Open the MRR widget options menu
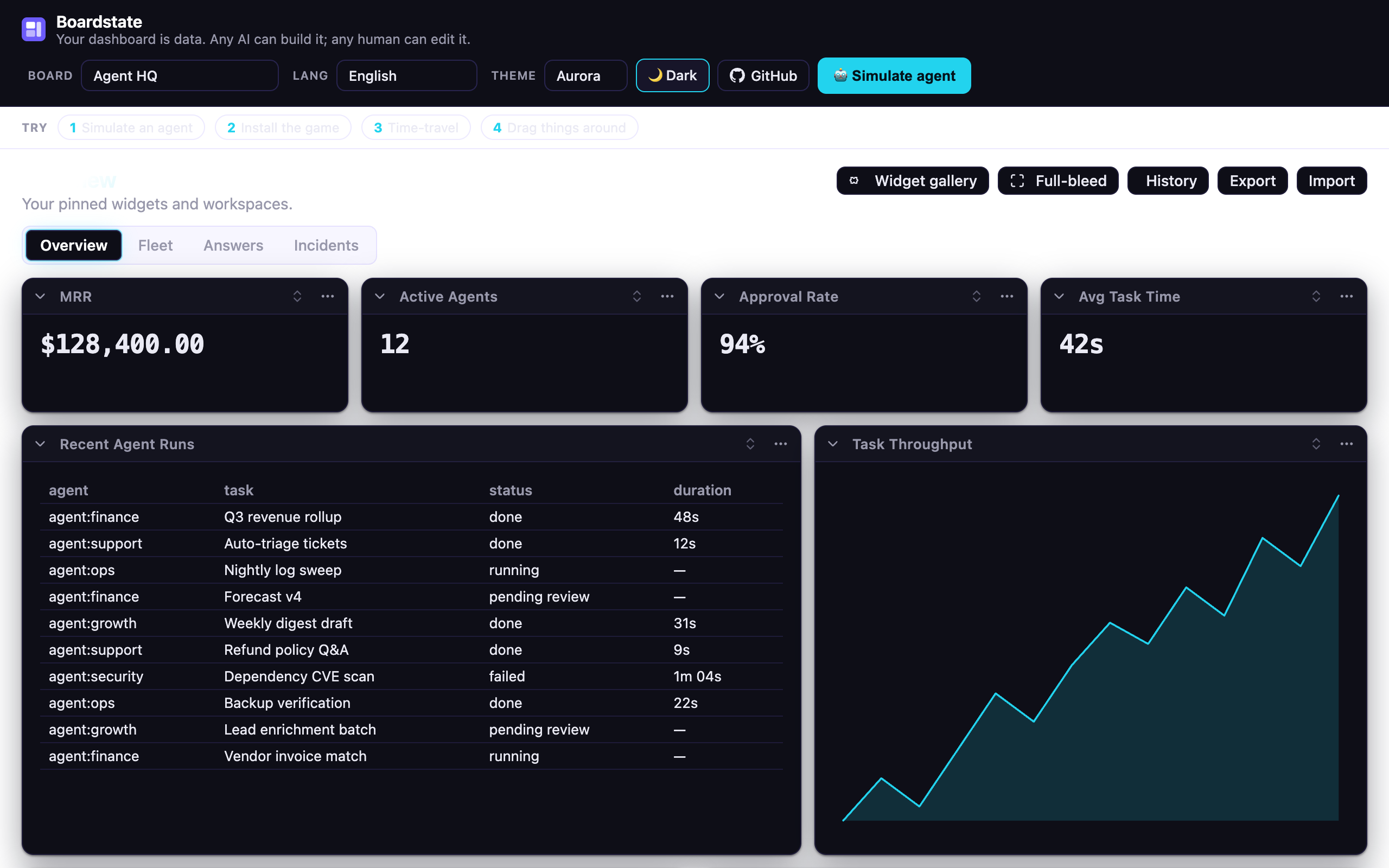 click(328, 296)
